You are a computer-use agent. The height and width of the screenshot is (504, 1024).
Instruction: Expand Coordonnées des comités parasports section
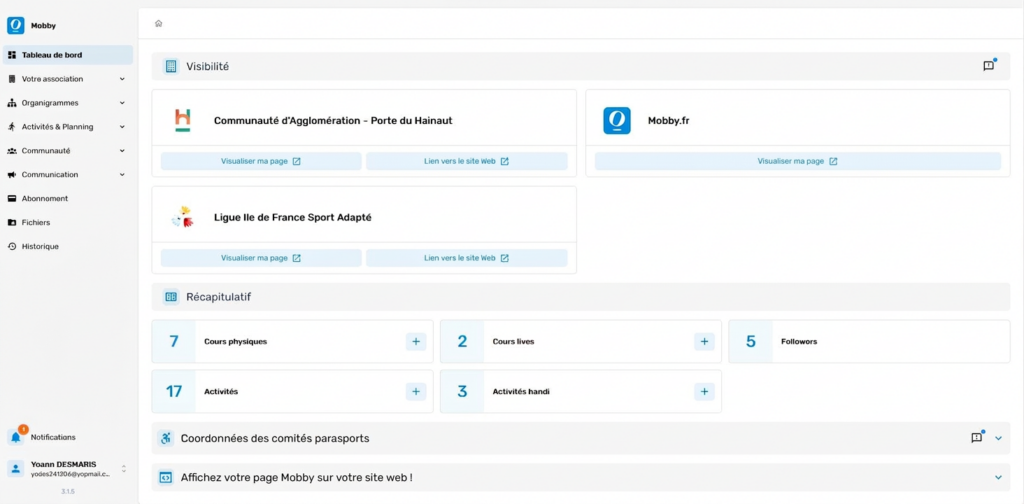tap(998, 438)
